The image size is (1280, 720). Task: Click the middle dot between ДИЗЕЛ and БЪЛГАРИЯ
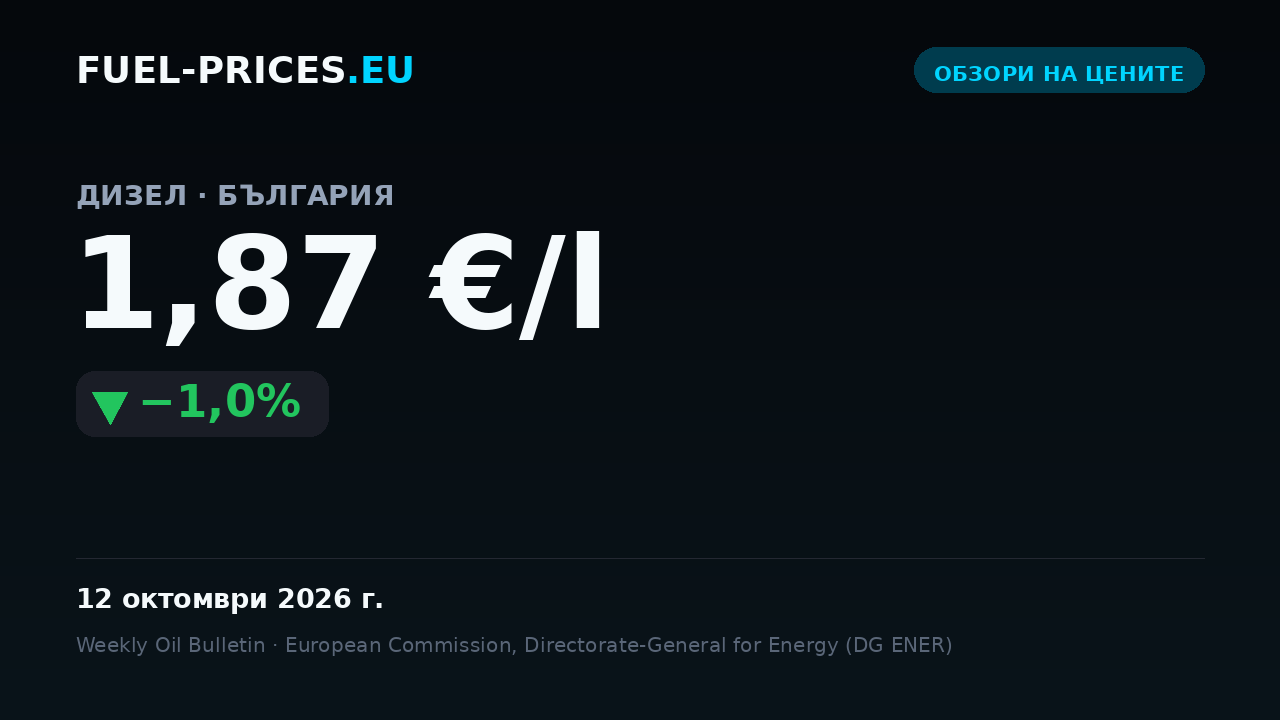point(202,197)
